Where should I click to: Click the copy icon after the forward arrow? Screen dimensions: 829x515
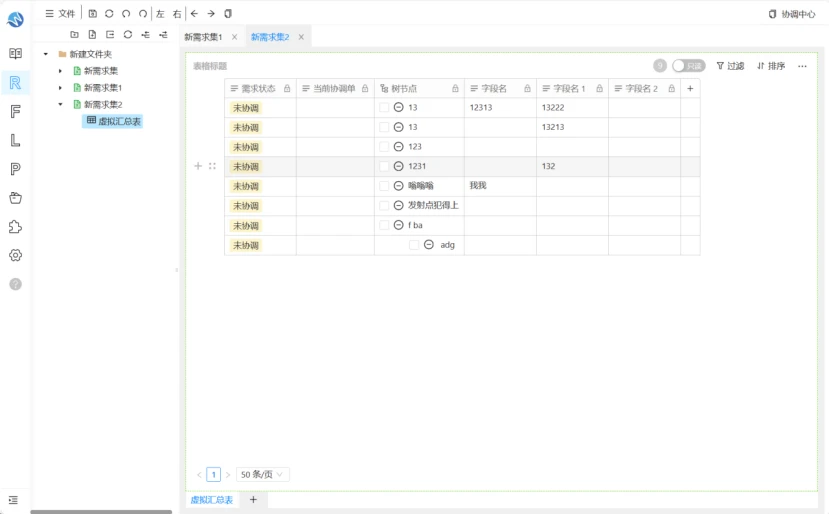228,14
